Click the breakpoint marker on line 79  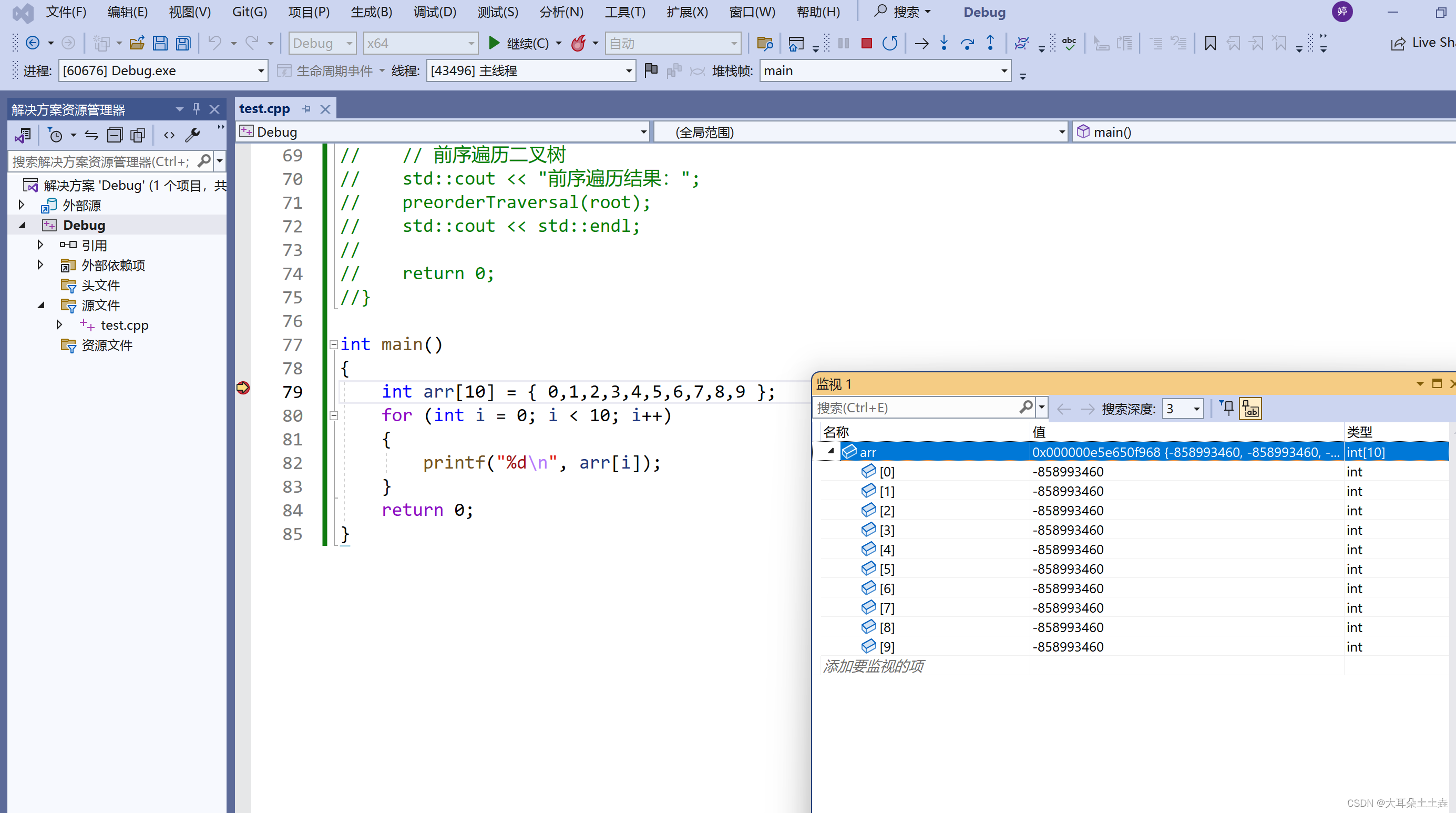(243, 388)
